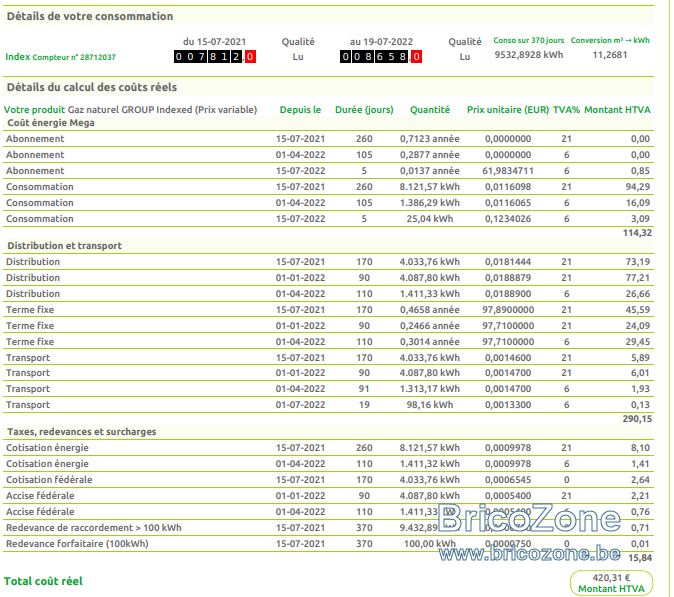Viewport: 674px width, 597px height.
Task: Select the quantity '0,2877 année'
Action: point(430,155)
